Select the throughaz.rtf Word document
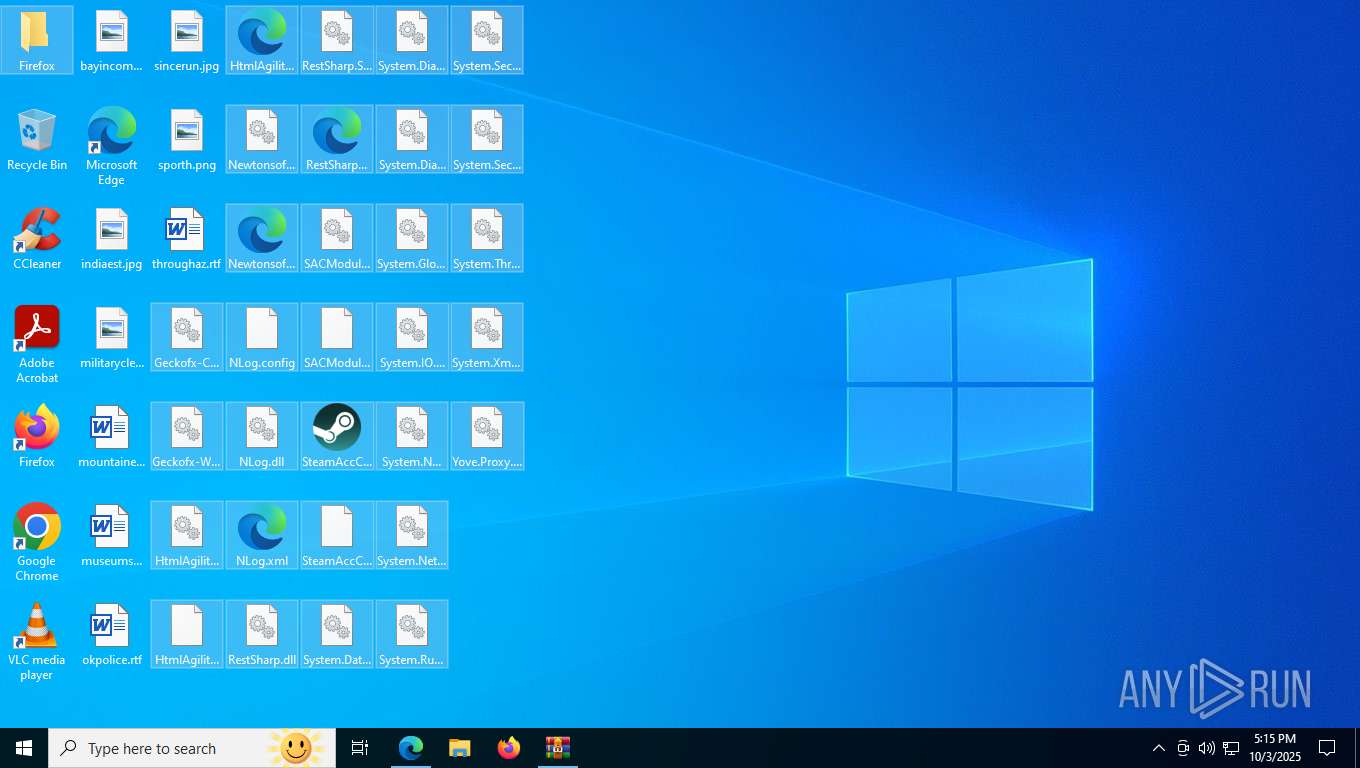This screenshot has width=1360, height=768. [x=187, y=239]
